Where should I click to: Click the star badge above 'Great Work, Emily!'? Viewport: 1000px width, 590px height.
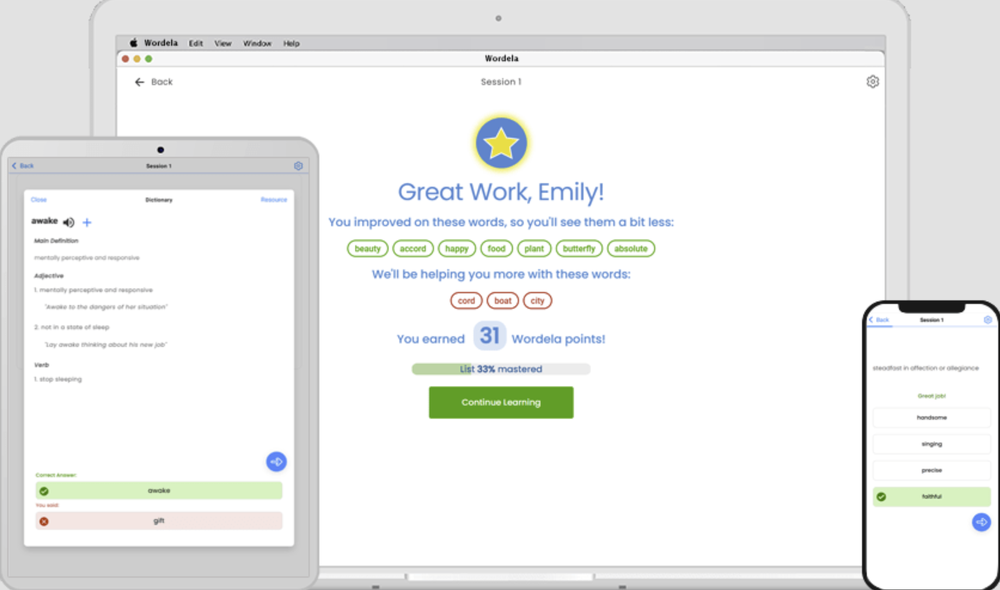tap(500, 142)
